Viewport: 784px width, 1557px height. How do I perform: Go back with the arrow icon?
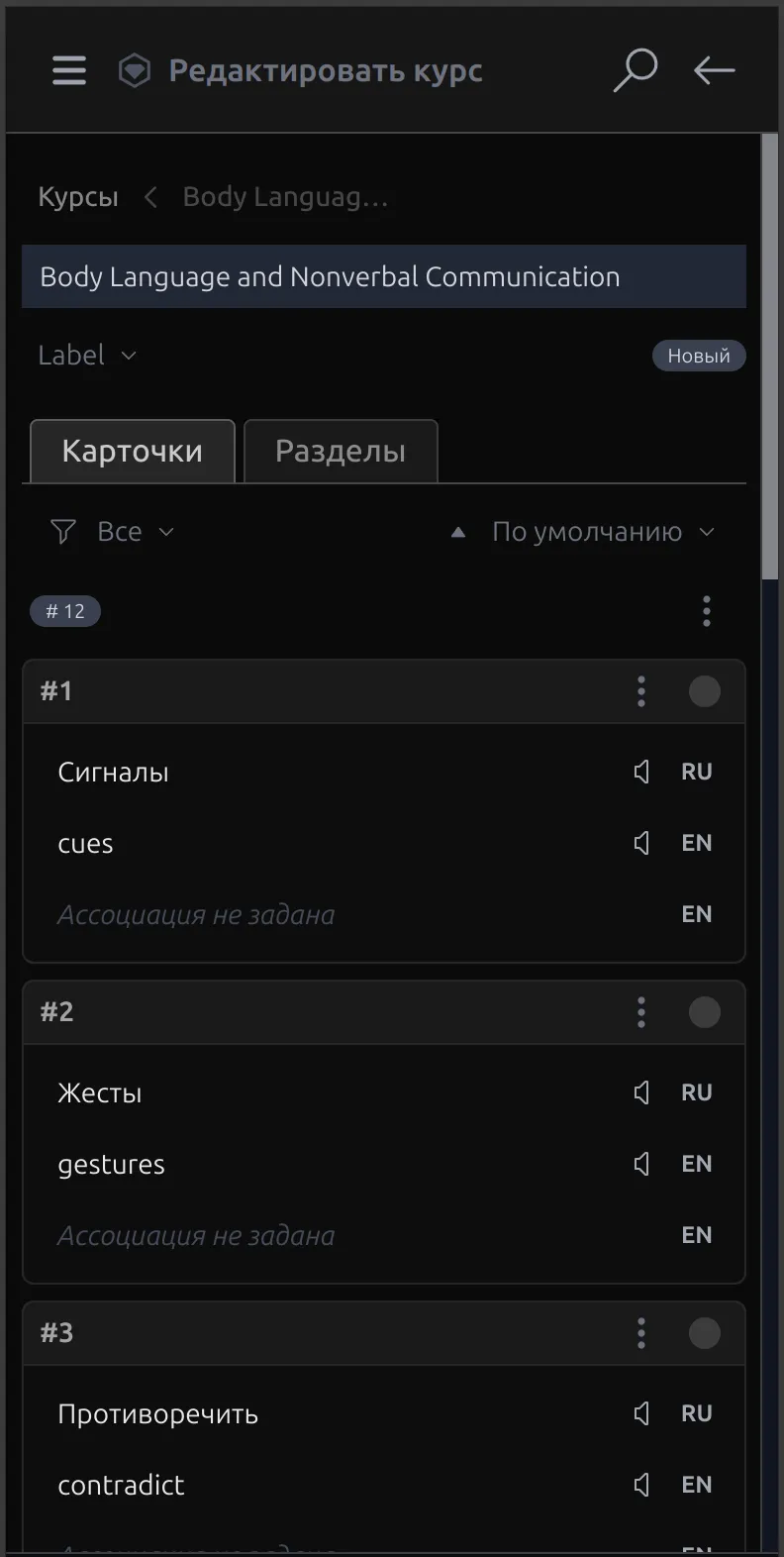point(714,70)
